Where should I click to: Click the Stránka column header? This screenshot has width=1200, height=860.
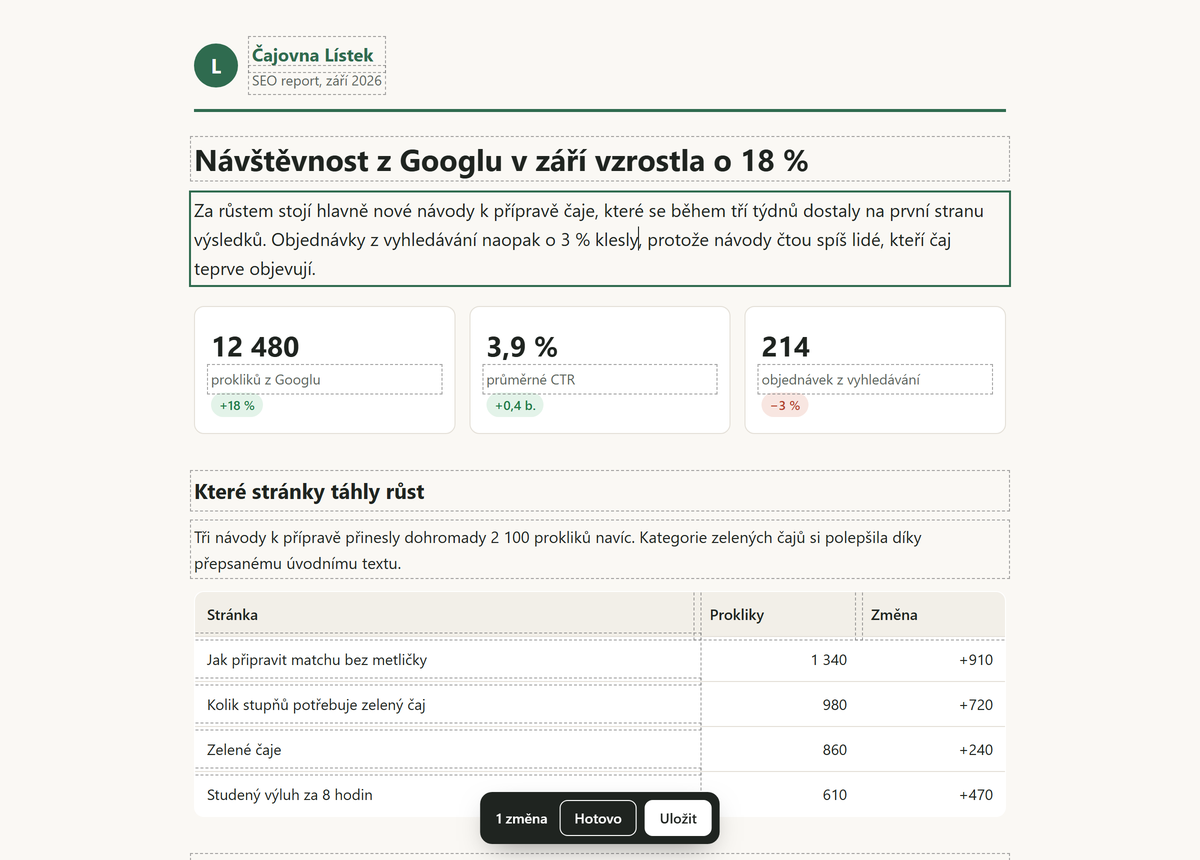coord(445,615)
